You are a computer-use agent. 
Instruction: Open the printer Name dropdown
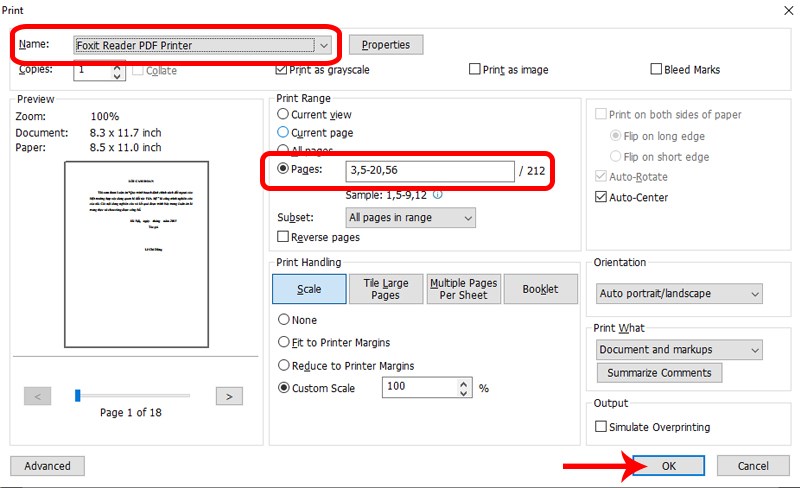(323, 45)
